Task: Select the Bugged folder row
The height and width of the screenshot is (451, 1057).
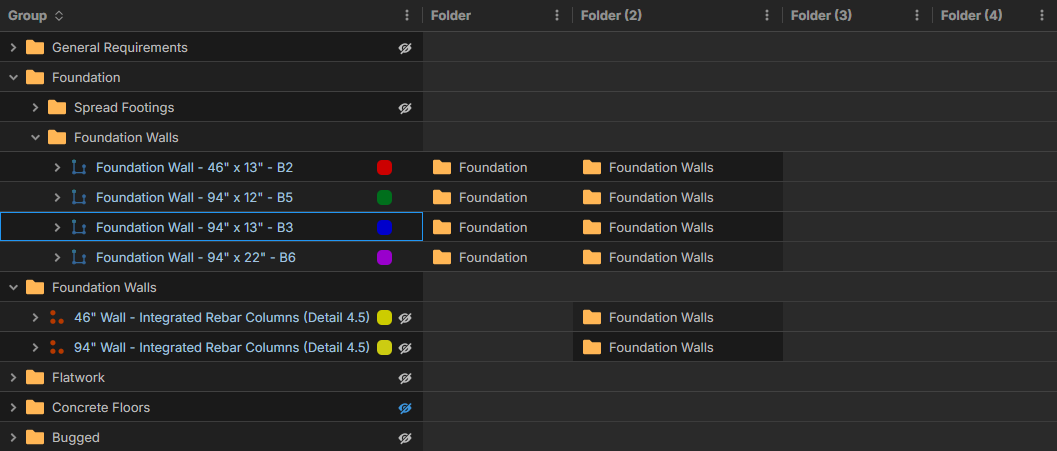Action: click(76, 438)
